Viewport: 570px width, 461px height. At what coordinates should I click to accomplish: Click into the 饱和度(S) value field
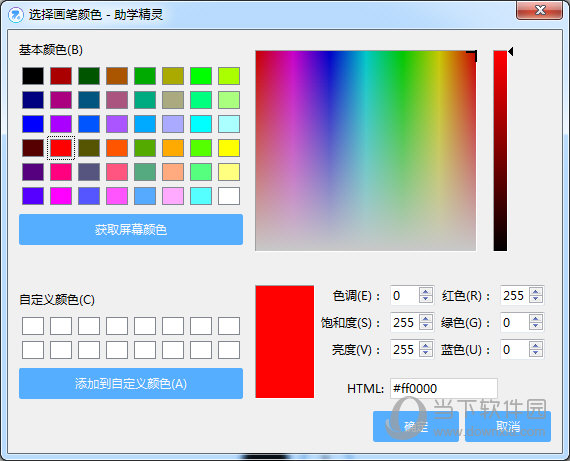(405, 322)
